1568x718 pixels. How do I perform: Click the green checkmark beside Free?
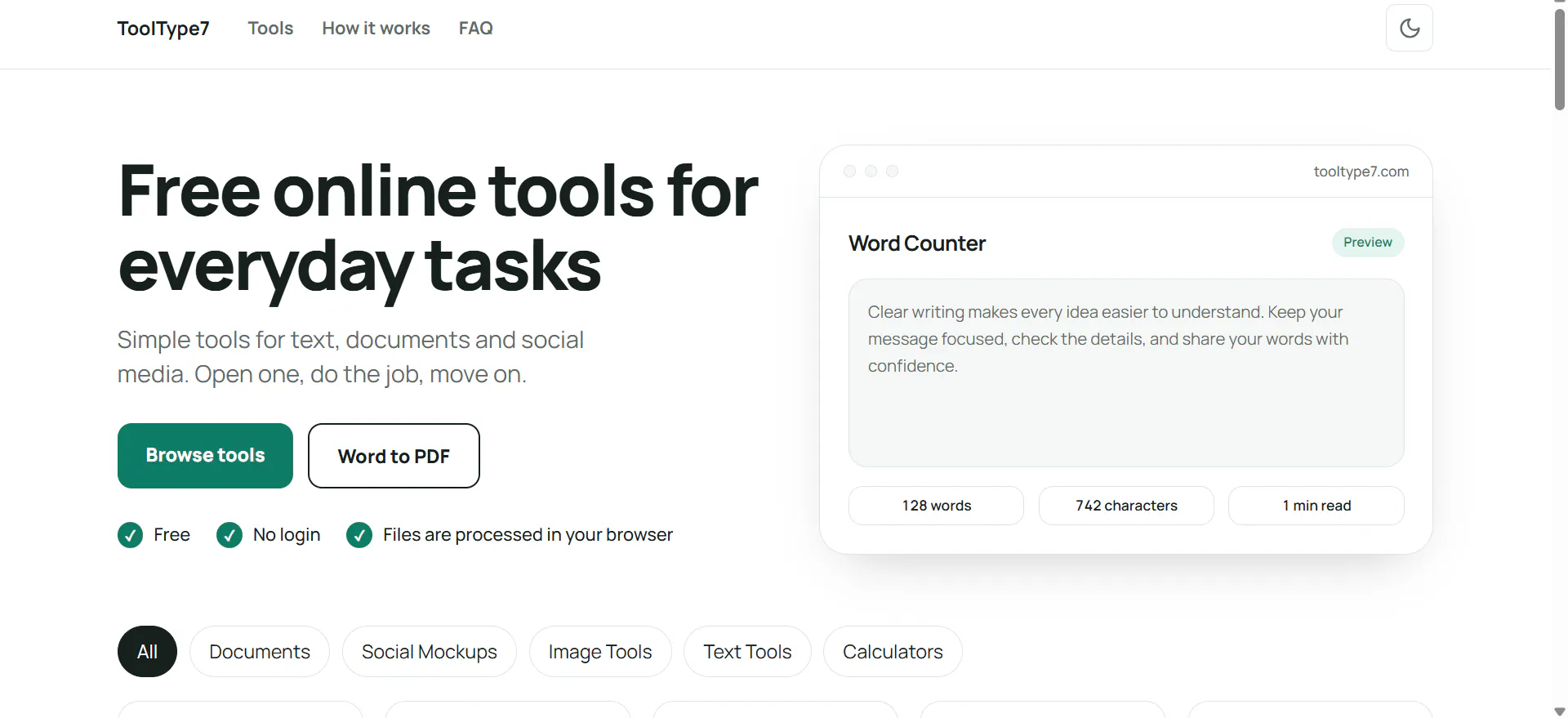coord(131,535)
